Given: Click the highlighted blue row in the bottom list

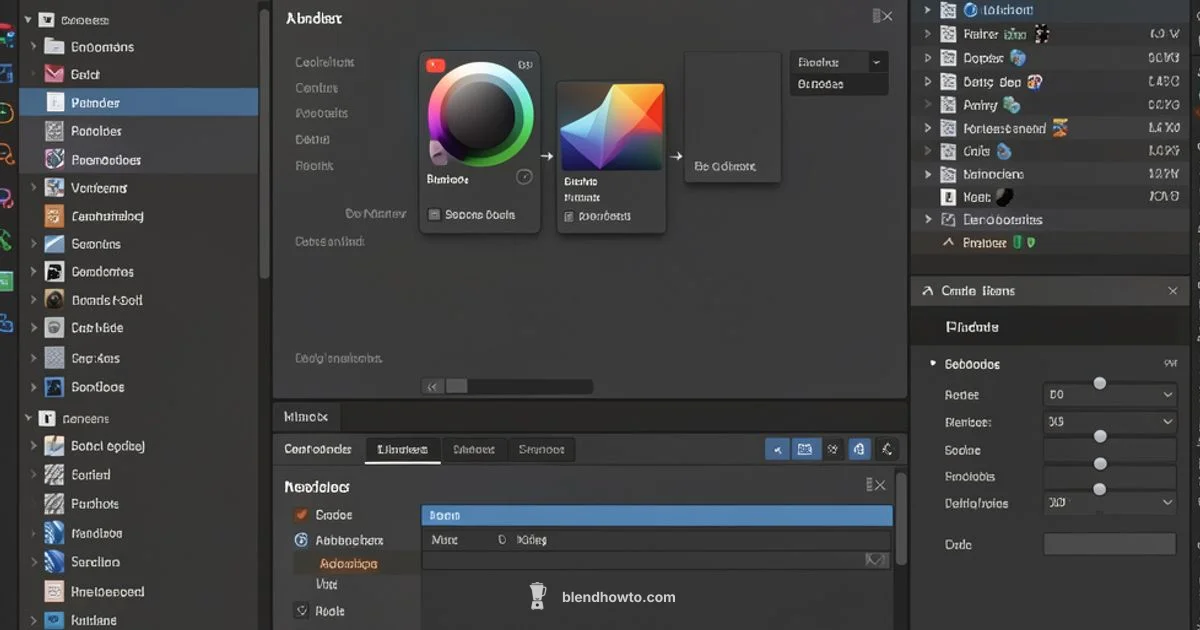Looking at the screenshot, I should pyautogui.click(x=656, y=514).
